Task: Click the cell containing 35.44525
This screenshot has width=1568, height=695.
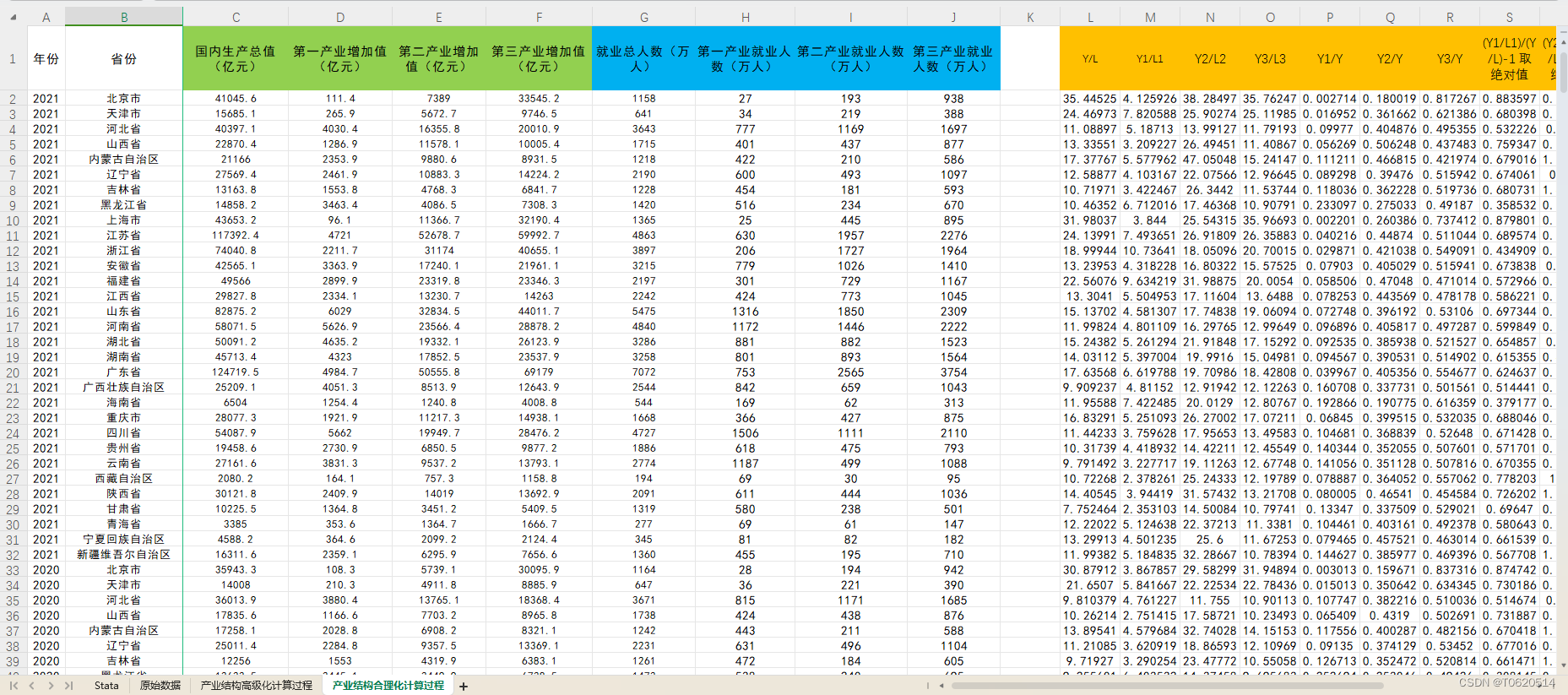Action: 1090,99
